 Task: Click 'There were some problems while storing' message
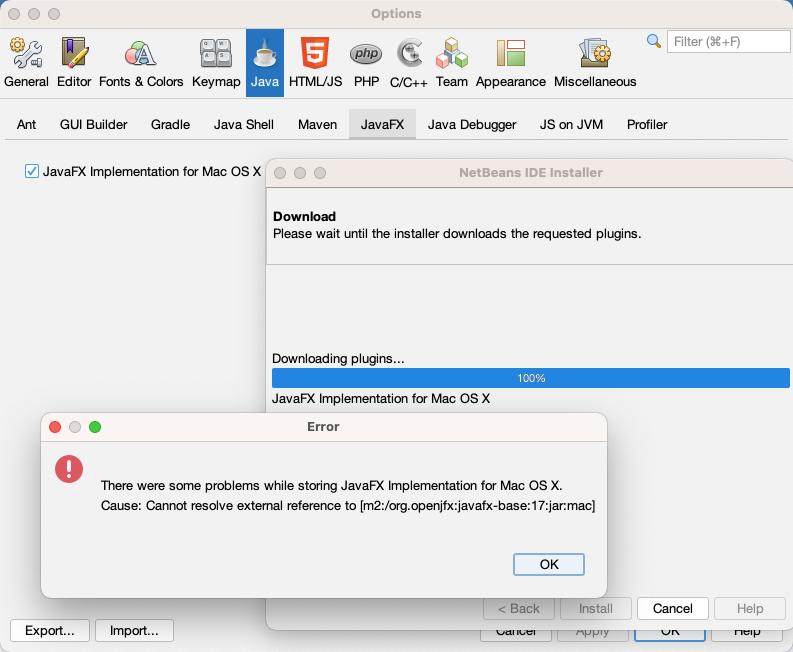pos(332,486)
